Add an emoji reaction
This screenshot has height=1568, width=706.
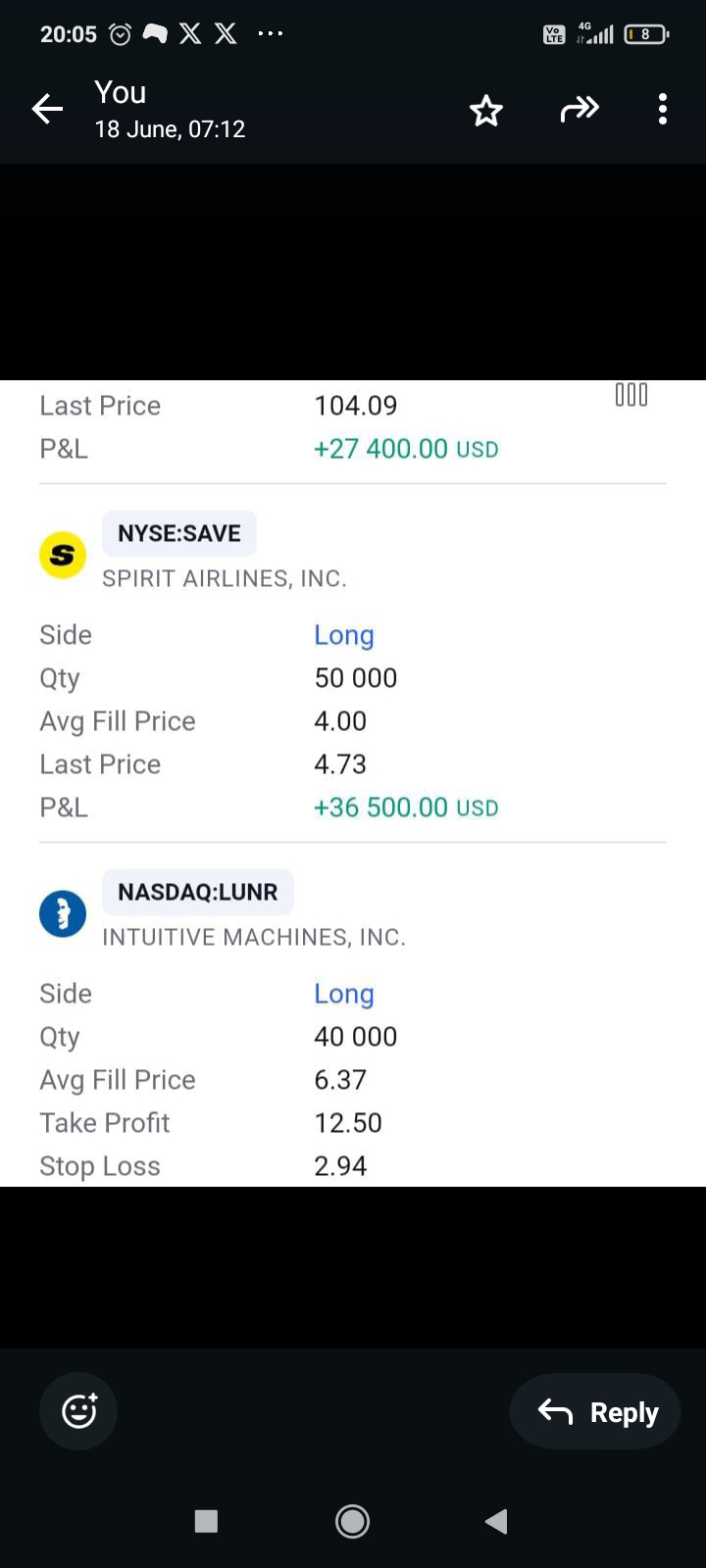coord(78,1411)
